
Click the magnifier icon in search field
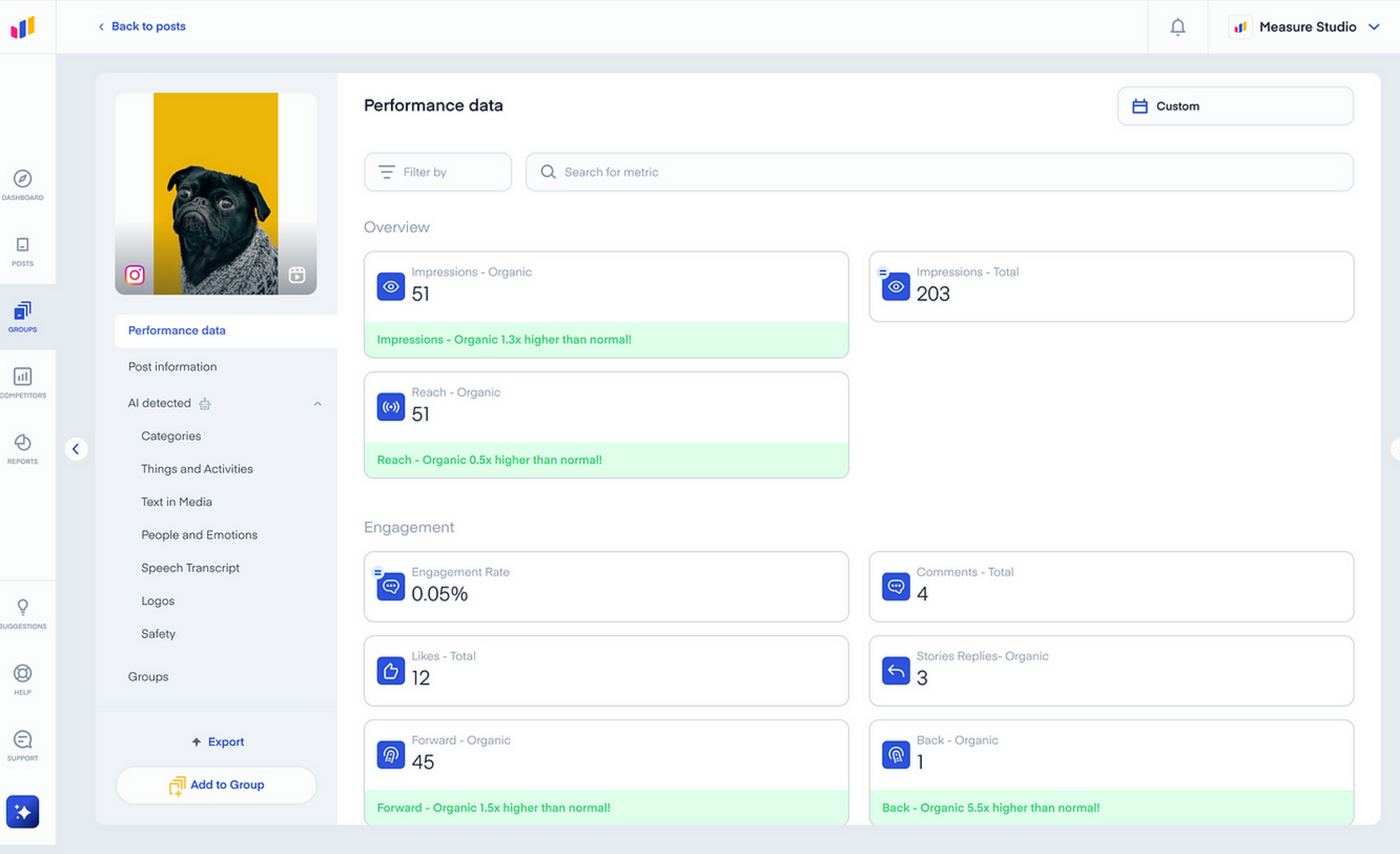click(x=548, y=172)
